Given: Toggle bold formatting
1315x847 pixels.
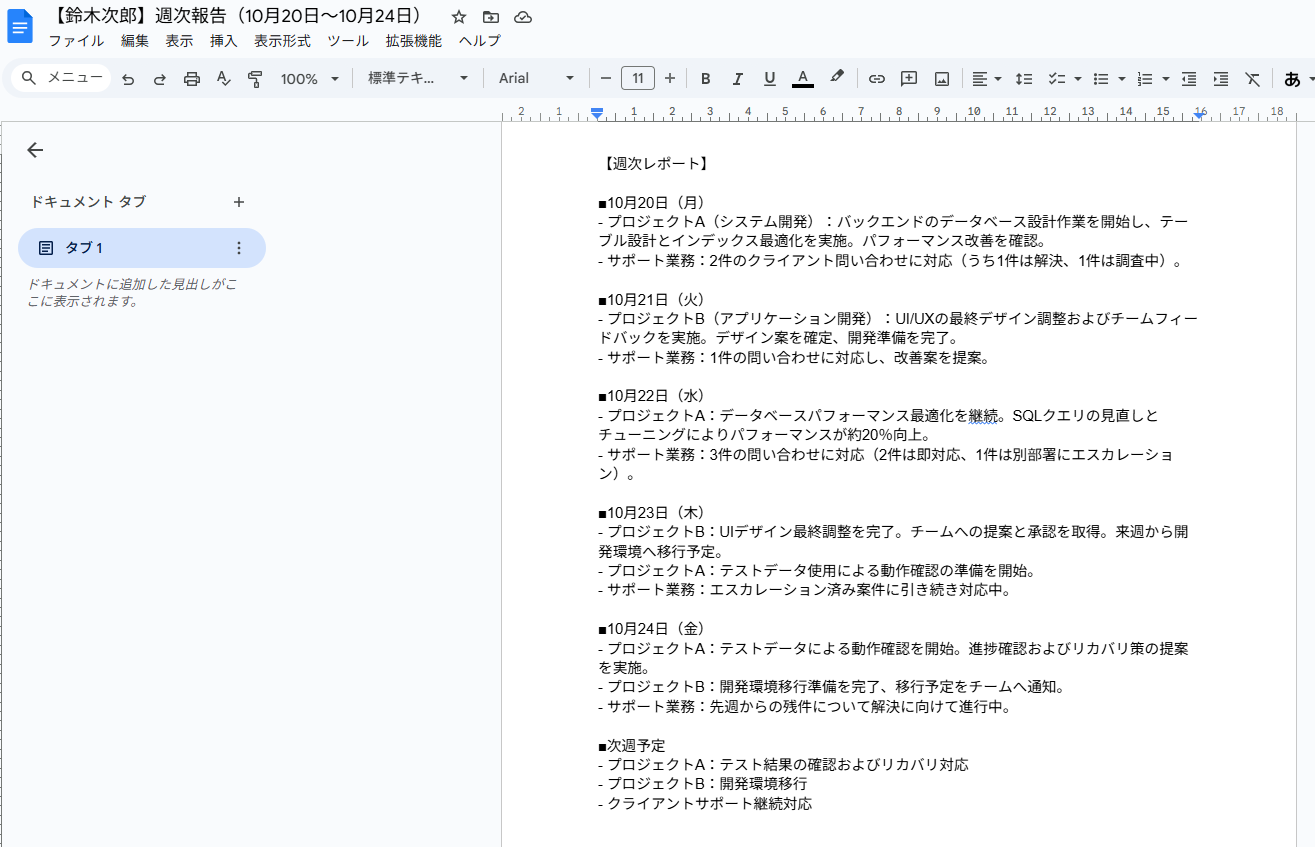Looking at the screenshot, I should (x=705, y=79).
